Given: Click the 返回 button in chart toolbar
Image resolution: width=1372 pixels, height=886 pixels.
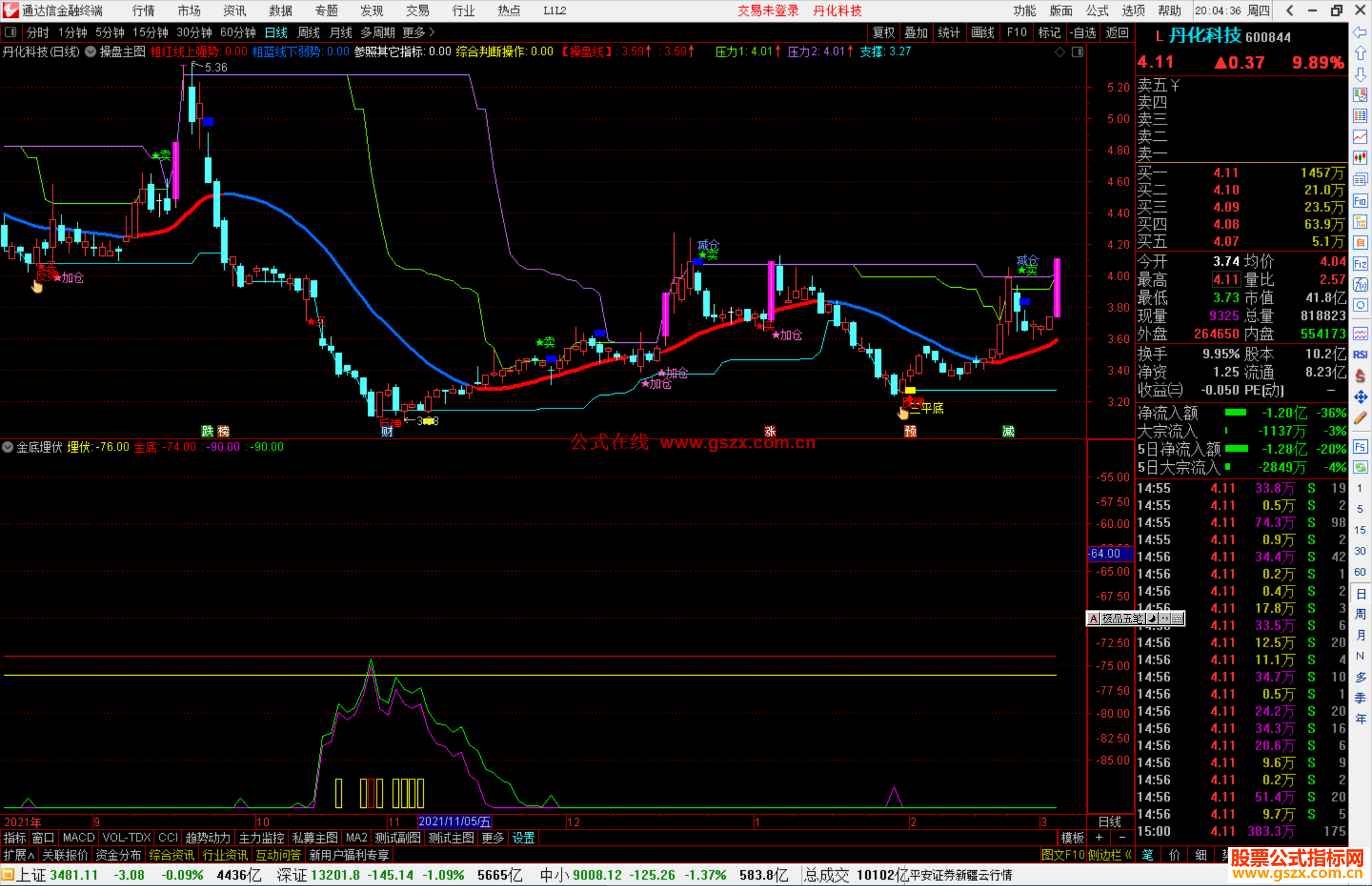Looking at the screenshot, I should 1117,32.
